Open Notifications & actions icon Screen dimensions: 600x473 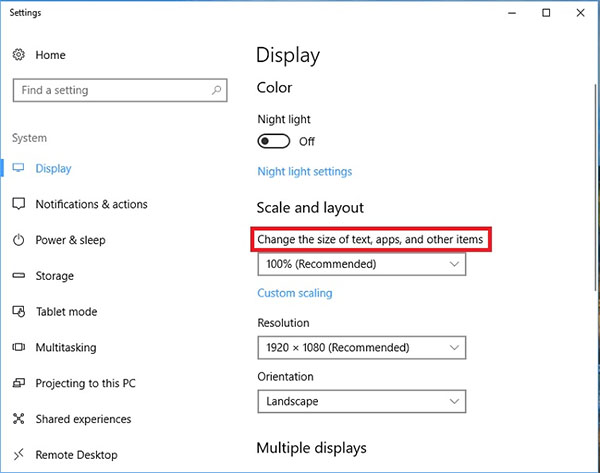pyautogui.click(x=18, y=204)
